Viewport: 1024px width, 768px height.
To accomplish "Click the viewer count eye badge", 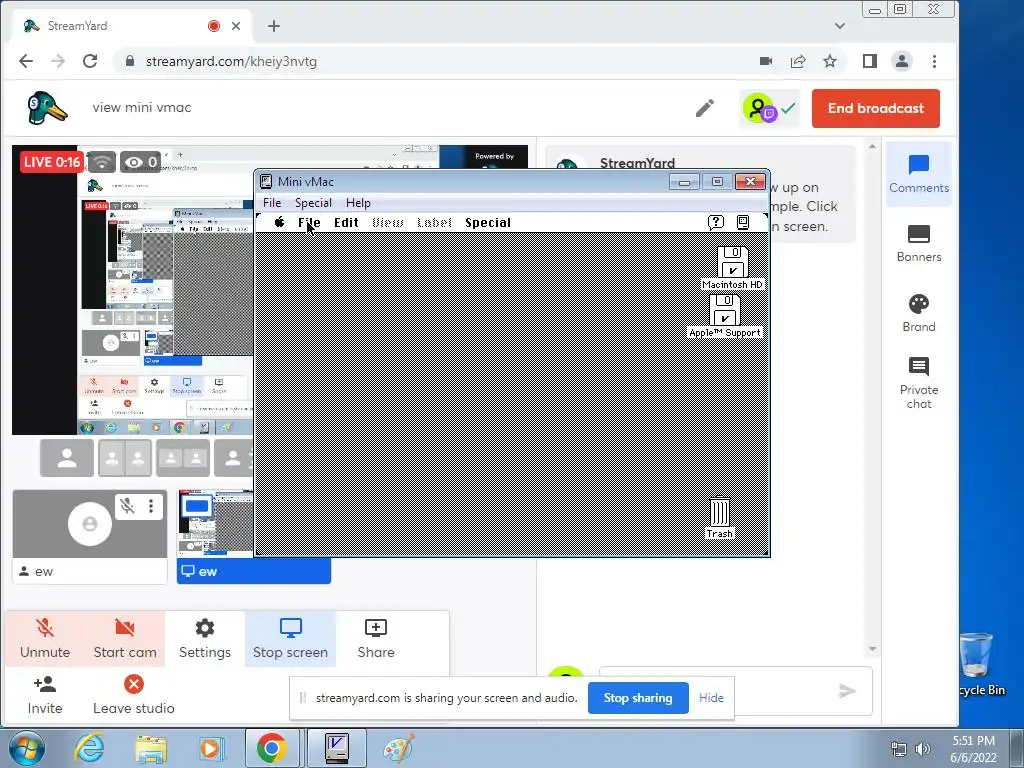I will (140, 162).
